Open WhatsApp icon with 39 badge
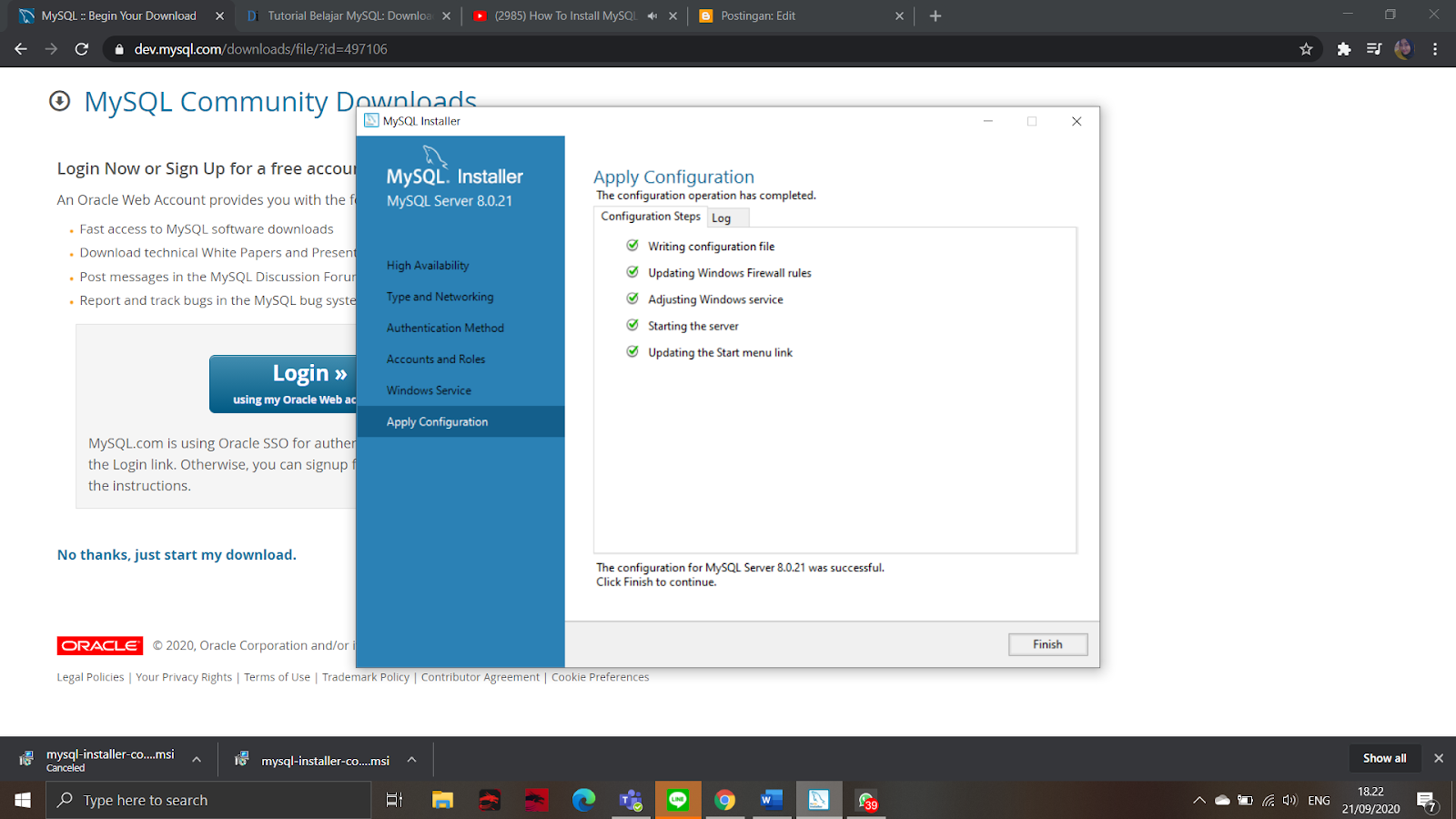The height and width of the screenshot is (819, 1456). [866, 800]
